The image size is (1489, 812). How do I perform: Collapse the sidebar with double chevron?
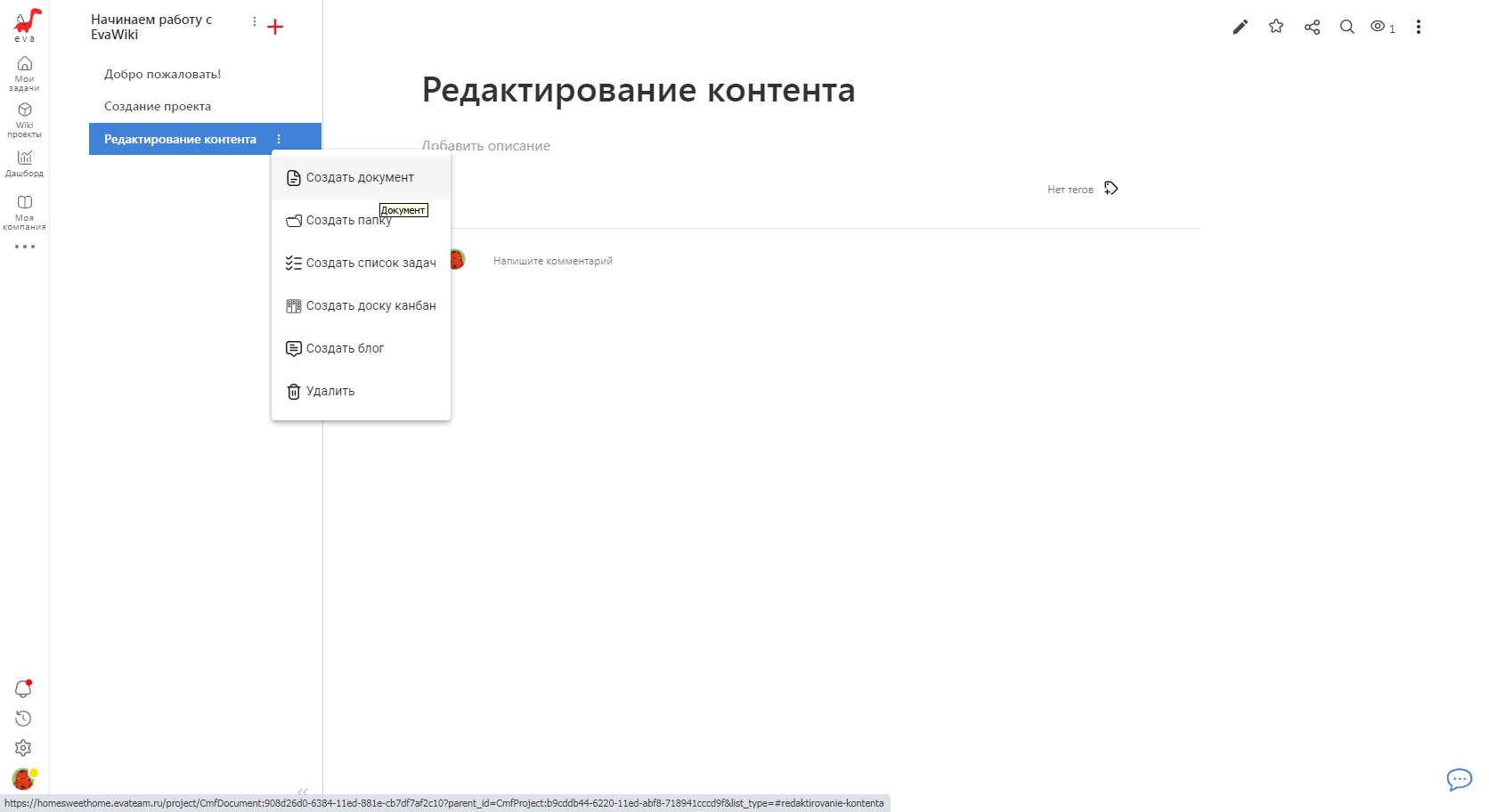[x=303, y=792]
